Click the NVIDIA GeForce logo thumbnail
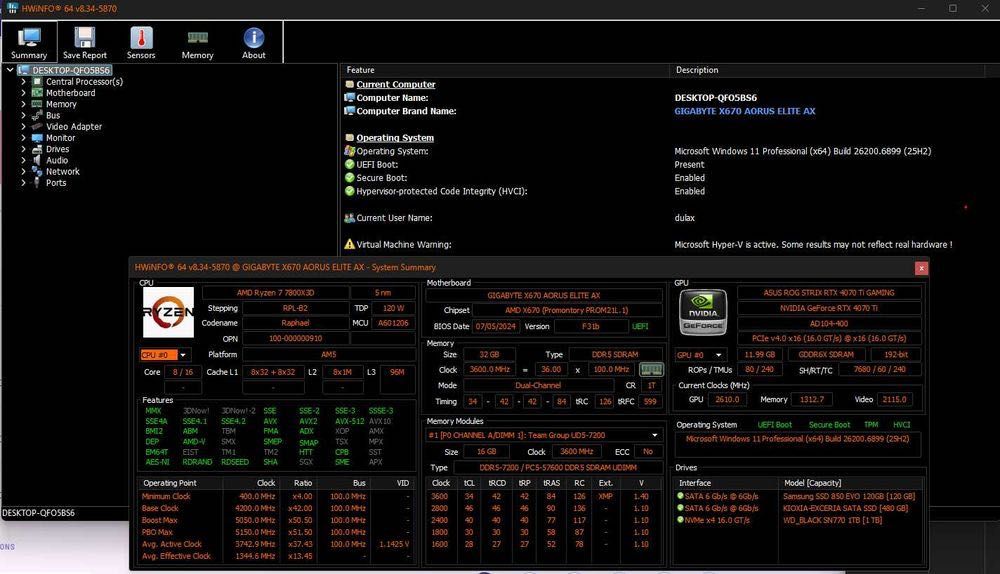 click(x=703, y=313)
